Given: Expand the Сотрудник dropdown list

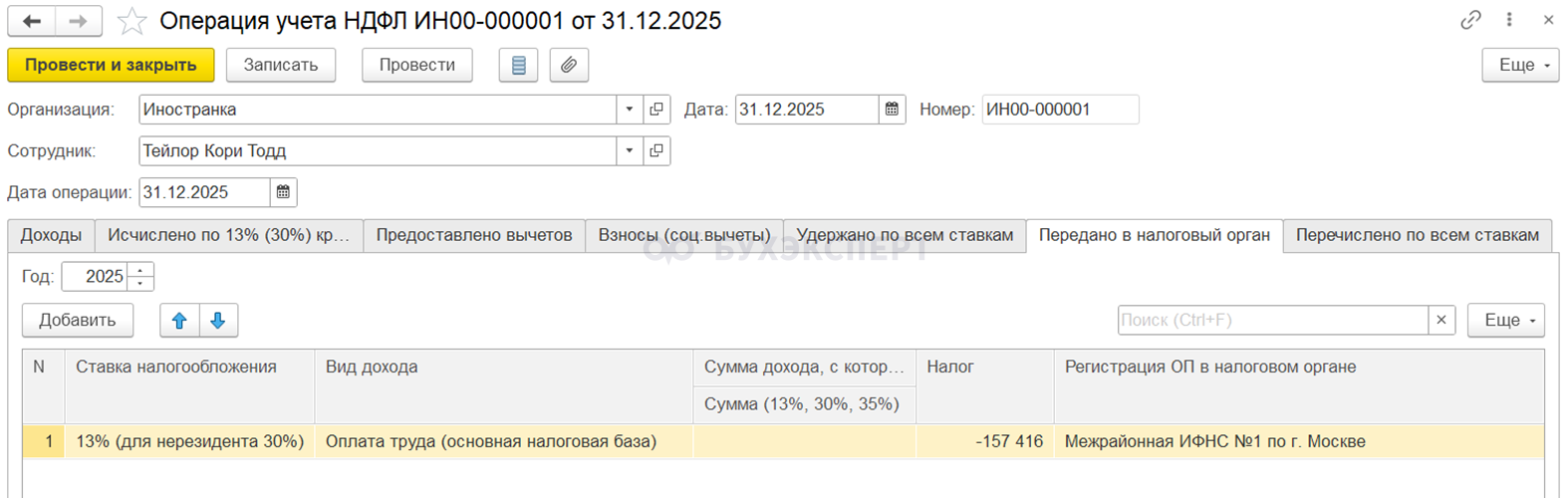Looking at the screenshot, I should click(630, 151).
